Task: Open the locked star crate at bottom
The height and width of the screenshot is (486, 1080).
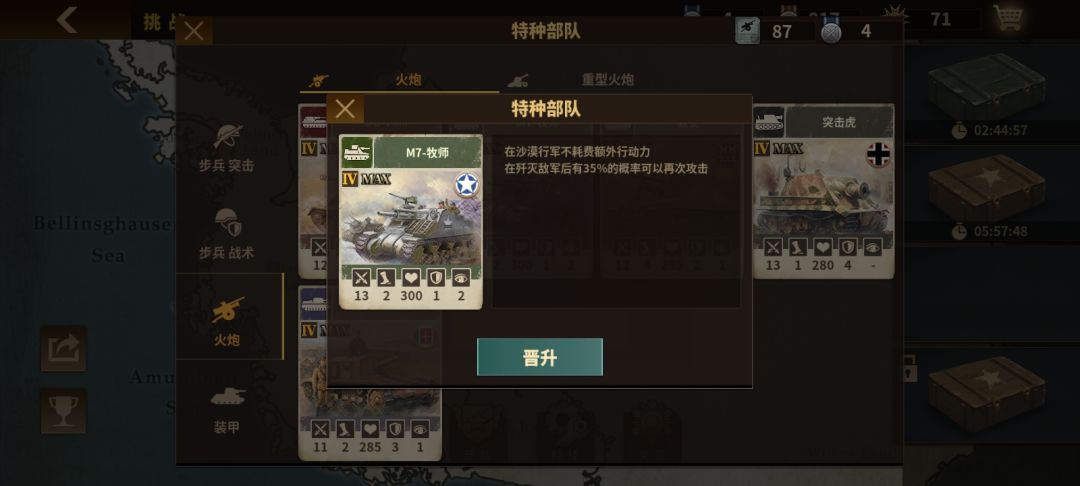Action: tap(988, 392)
